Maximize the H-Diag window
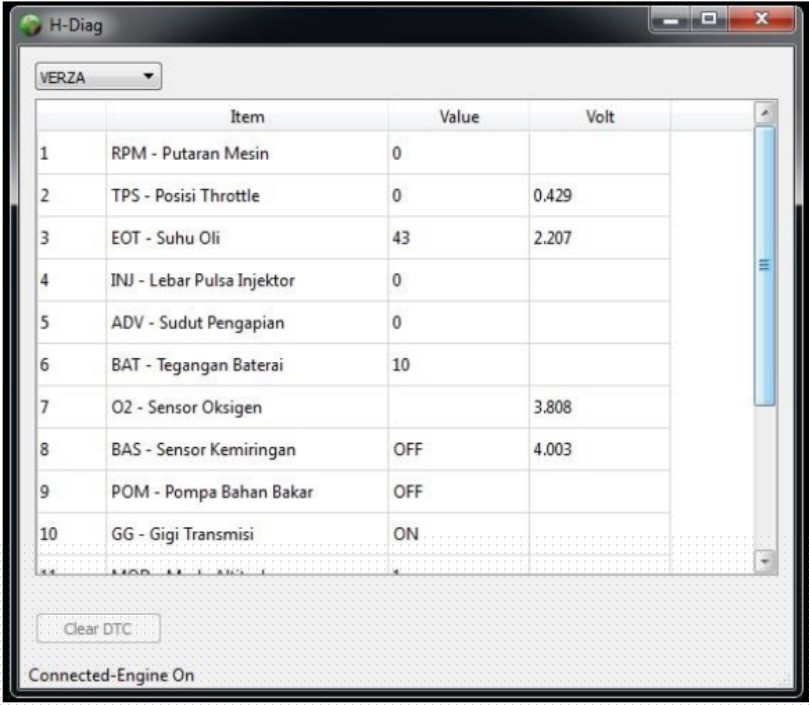809x705 pixels. (710, 19)
